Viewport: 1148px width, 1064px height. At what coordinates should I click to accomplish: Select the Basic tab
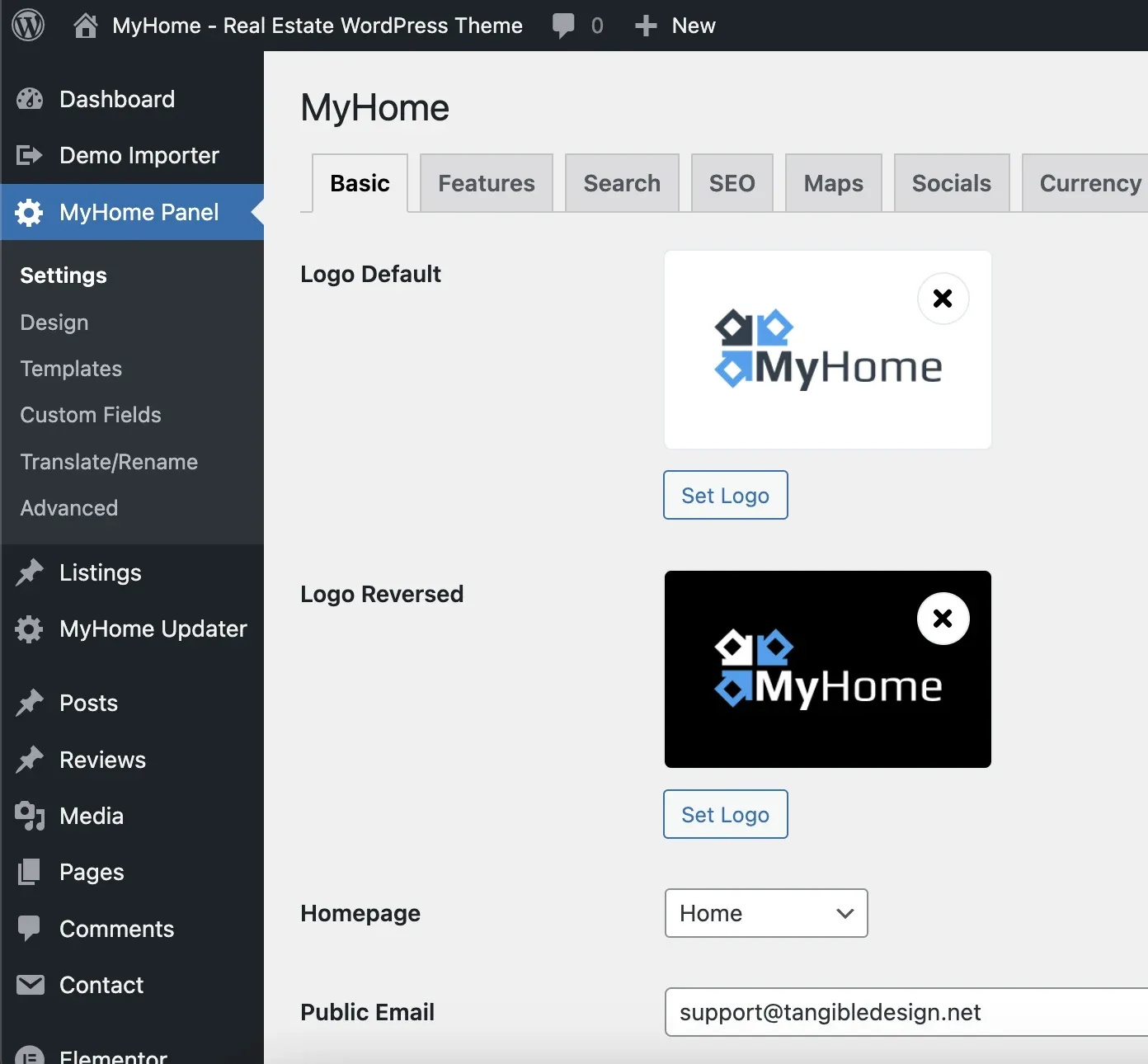360,183
